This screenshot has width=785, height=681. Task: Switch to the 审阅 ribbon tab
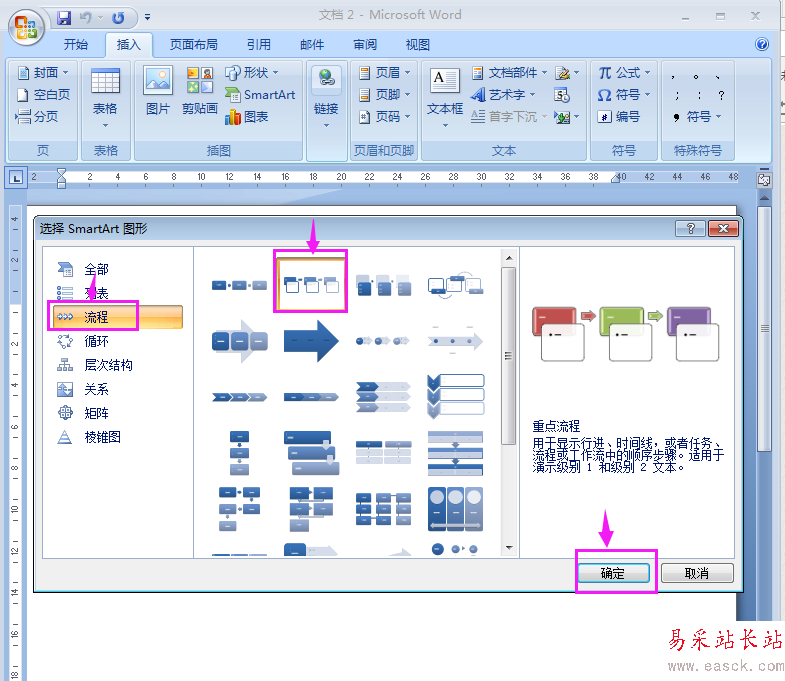[x=365, y=45]
